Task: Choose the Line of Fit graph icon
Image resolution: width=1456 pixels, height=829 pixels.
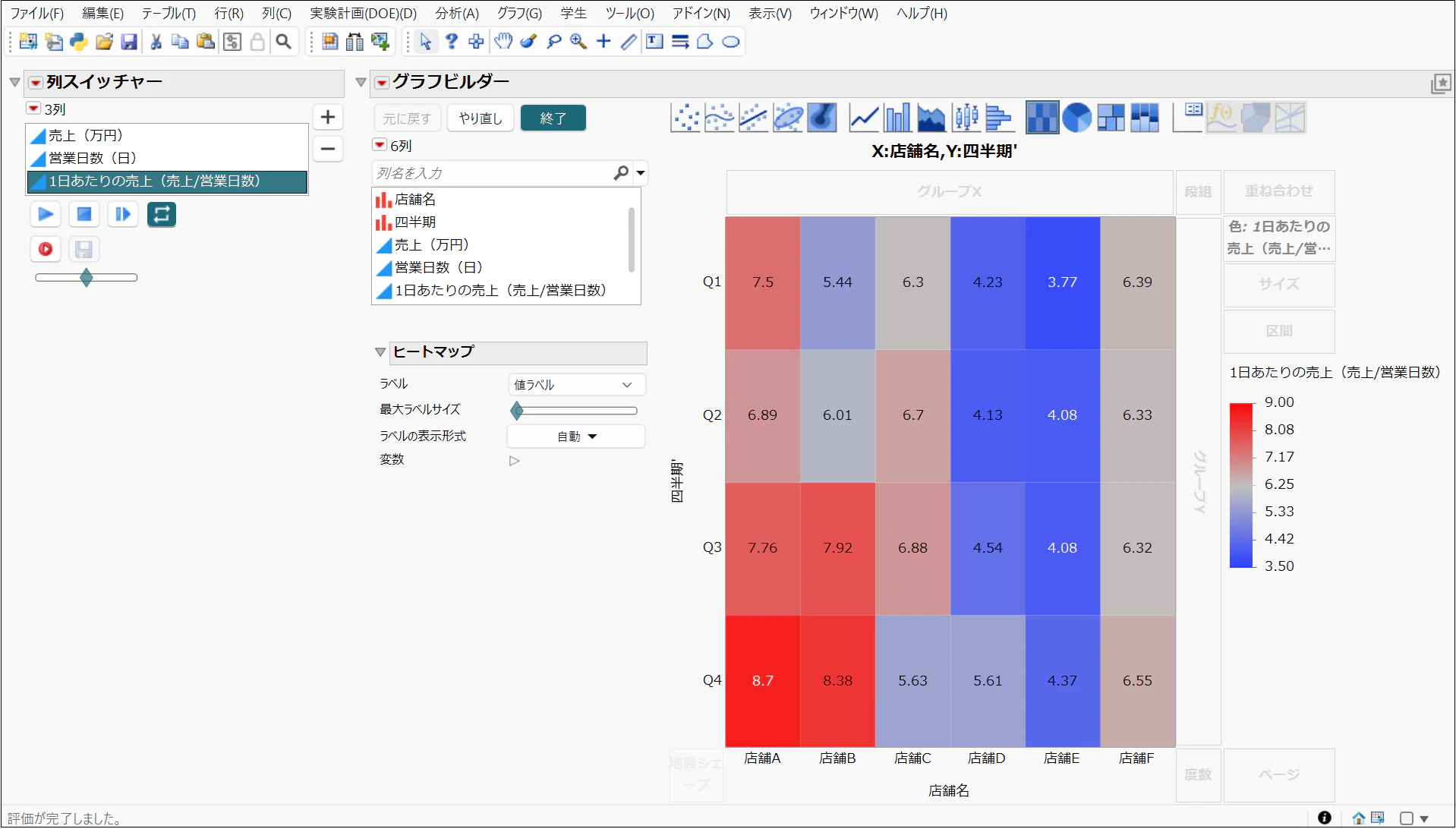Action: tap(754, 118)
